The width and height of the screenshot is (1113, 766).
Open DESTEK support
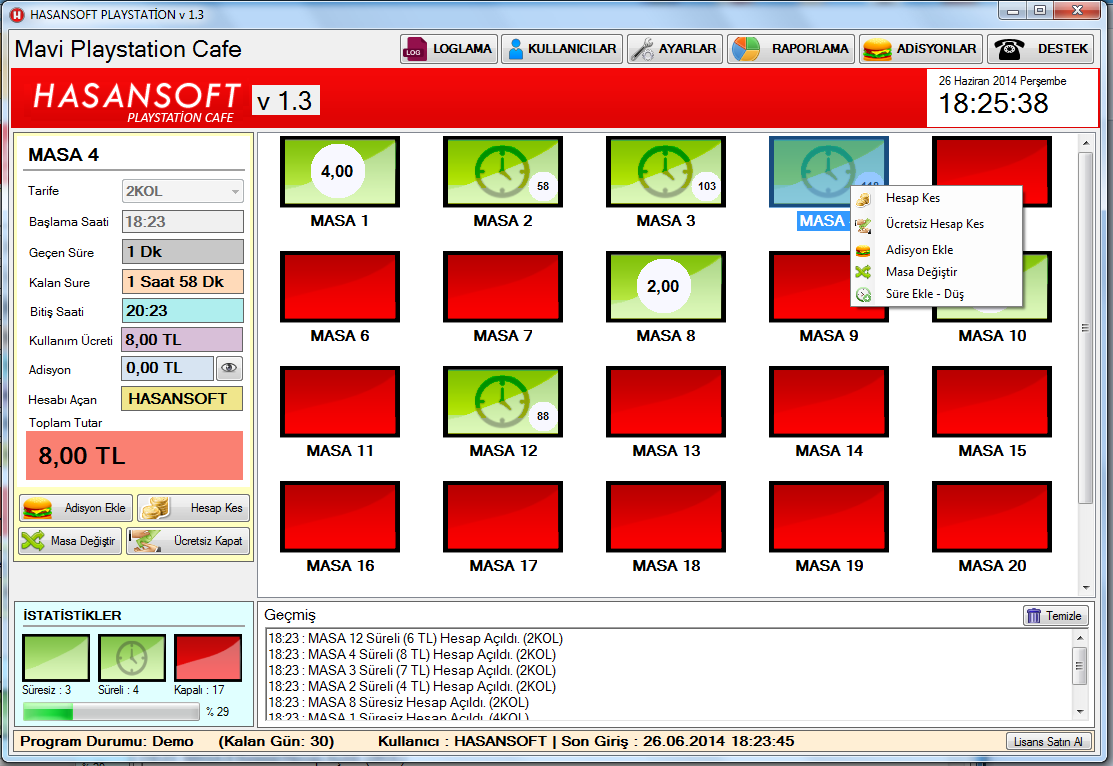click(1041, 49)
